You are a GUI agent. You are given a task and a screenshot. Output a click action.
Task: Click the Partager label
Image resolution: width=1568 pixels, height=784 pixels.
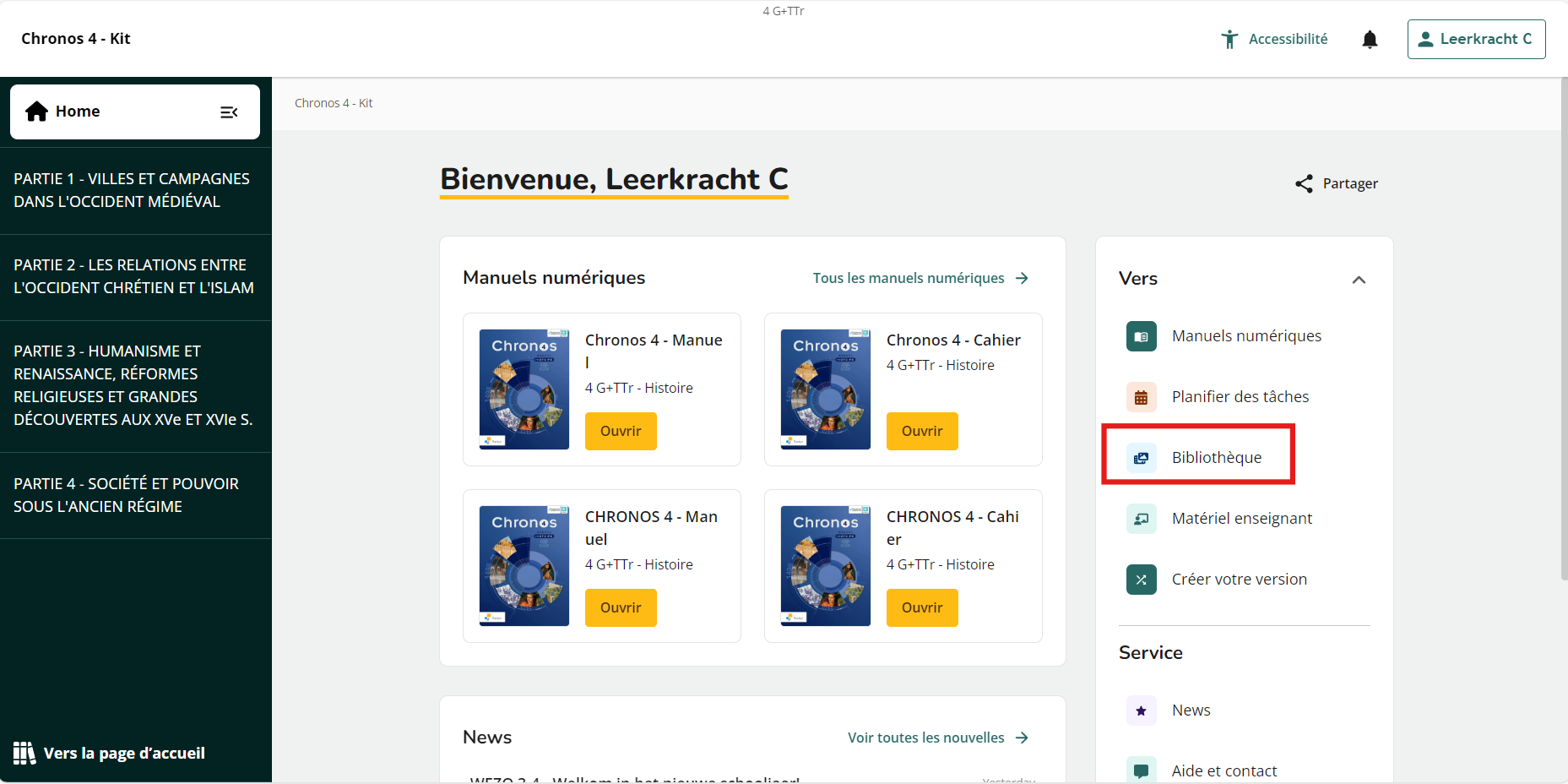click(x=1350, y=183)
